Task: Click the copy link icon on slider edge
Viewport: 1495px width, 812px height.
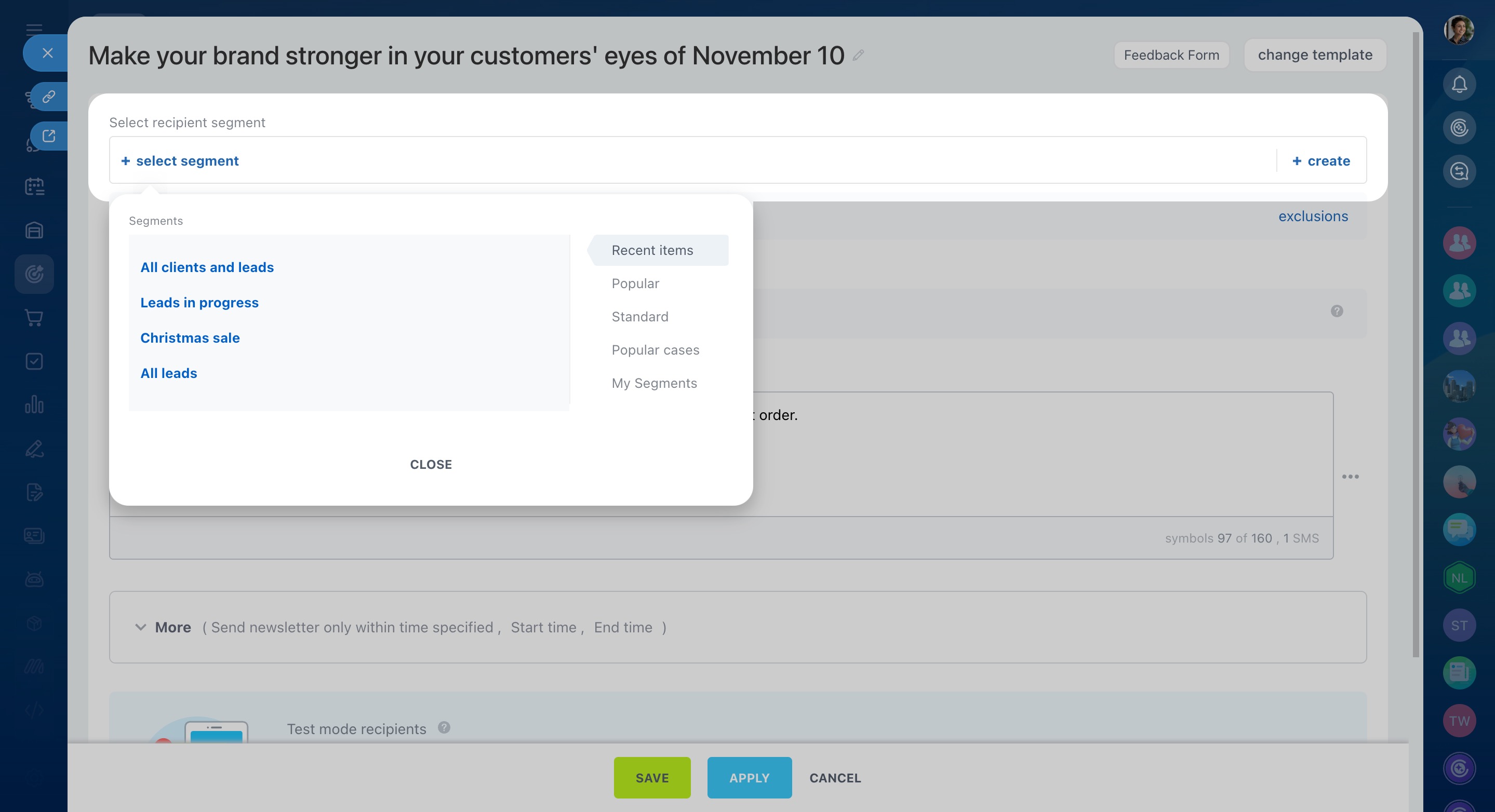Action: point(49,96)
